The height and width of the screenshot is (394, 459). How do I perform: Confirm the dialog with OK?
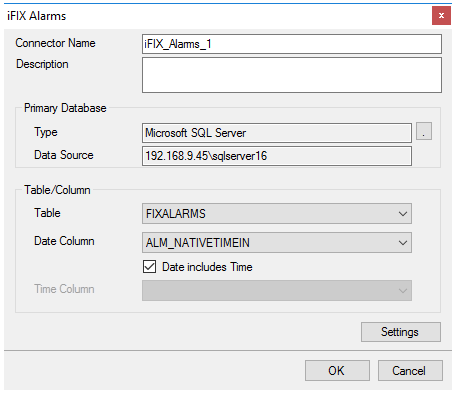click(337, 370)
